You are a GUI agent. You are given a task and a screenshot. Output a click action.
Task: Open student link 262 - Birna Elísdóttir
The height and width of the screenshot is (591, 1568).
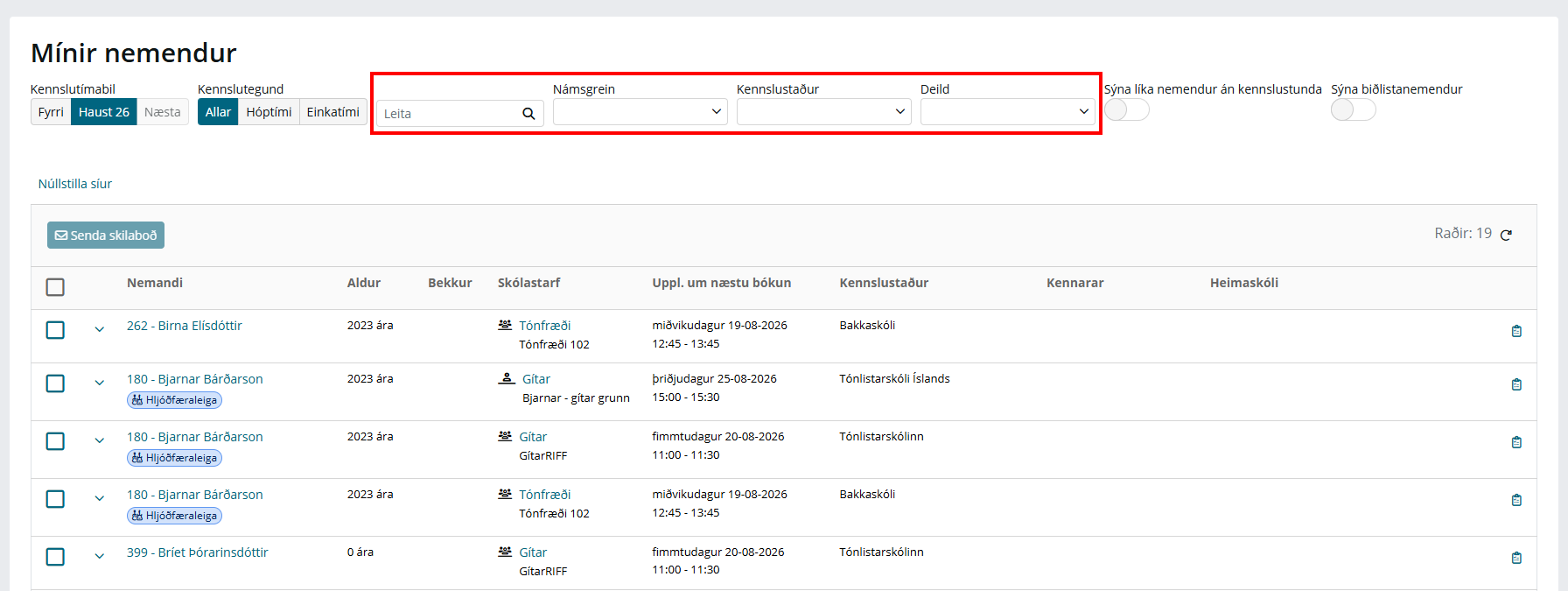(185, 326)
